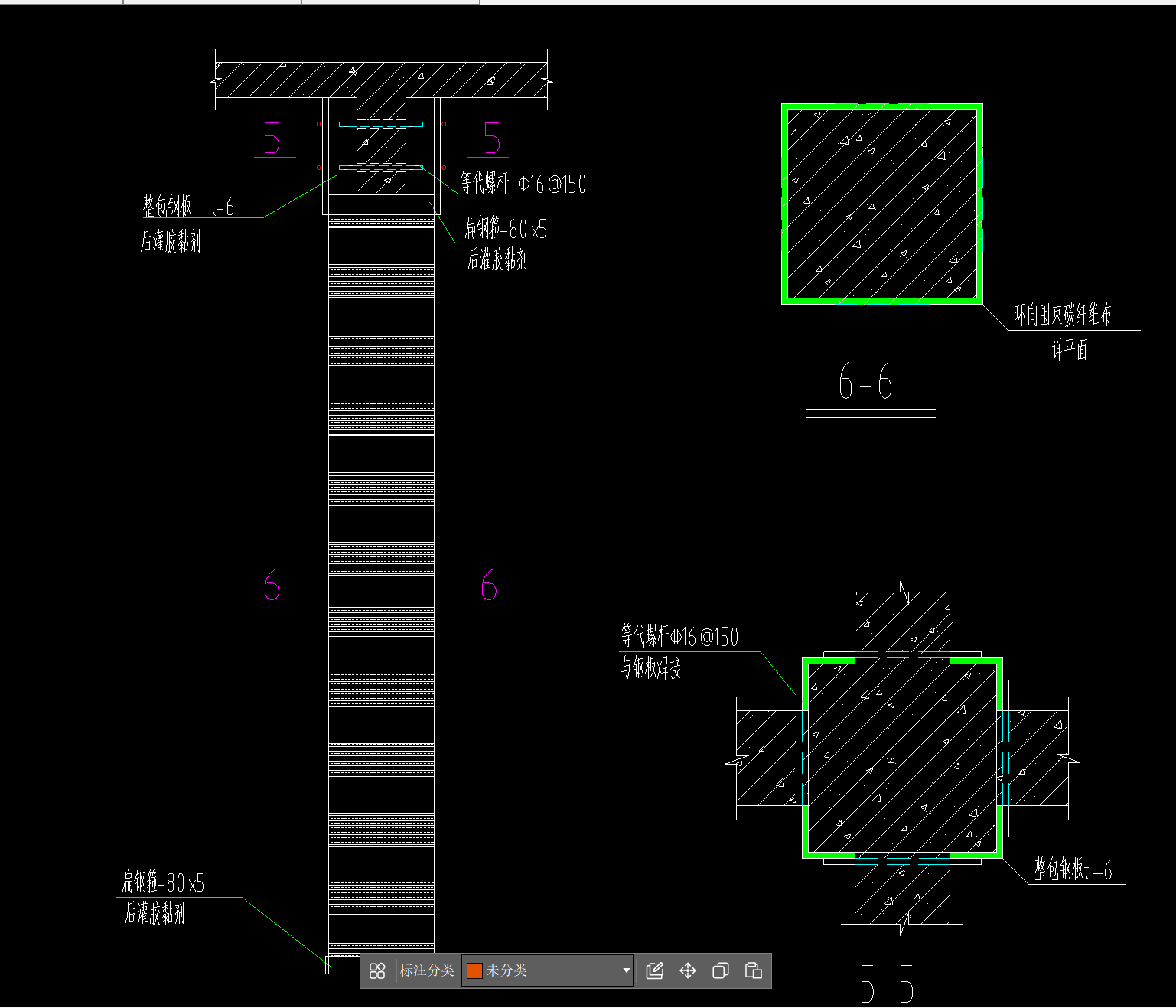
Task: Select the bottom-left 扁钢箍-80x5 label
Action: click(x=163, y=882)
